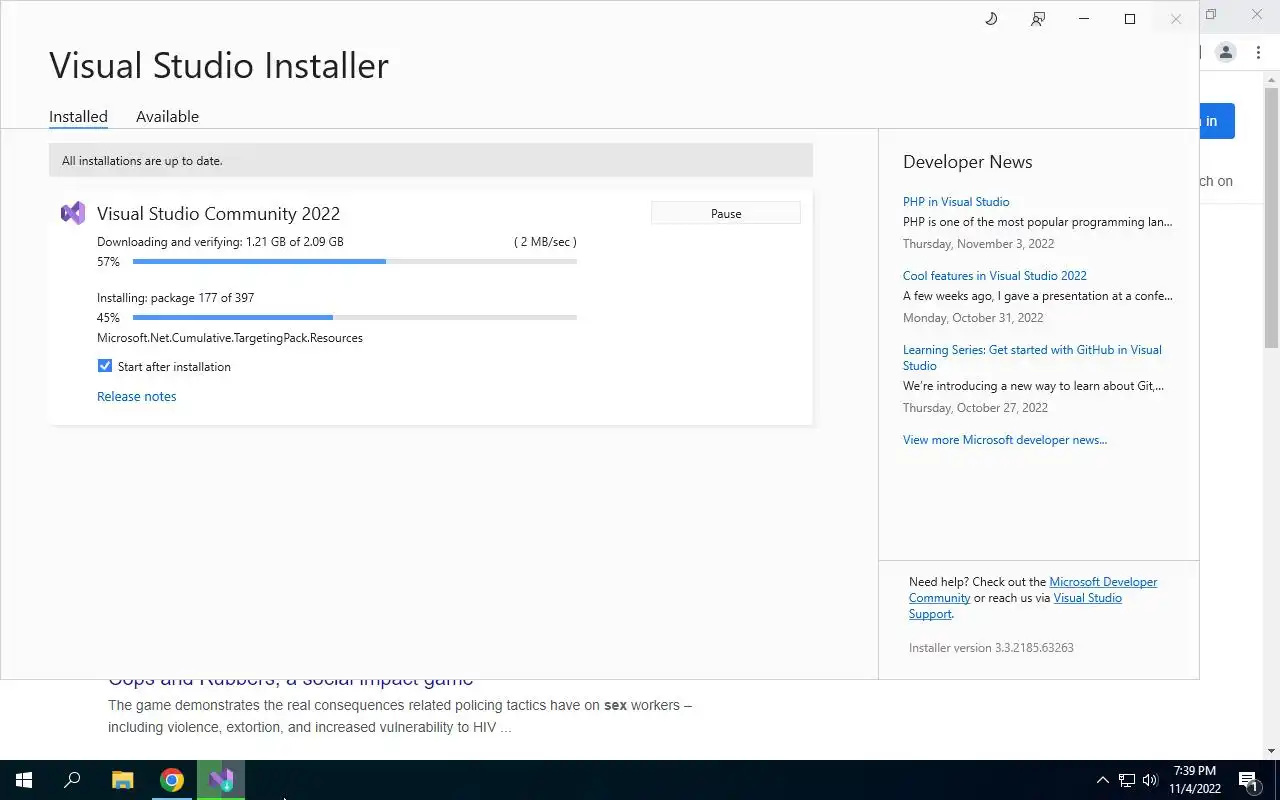The image size is (1280, 800).
Task: Open Windows taskbar search
Action: (72, 780)
